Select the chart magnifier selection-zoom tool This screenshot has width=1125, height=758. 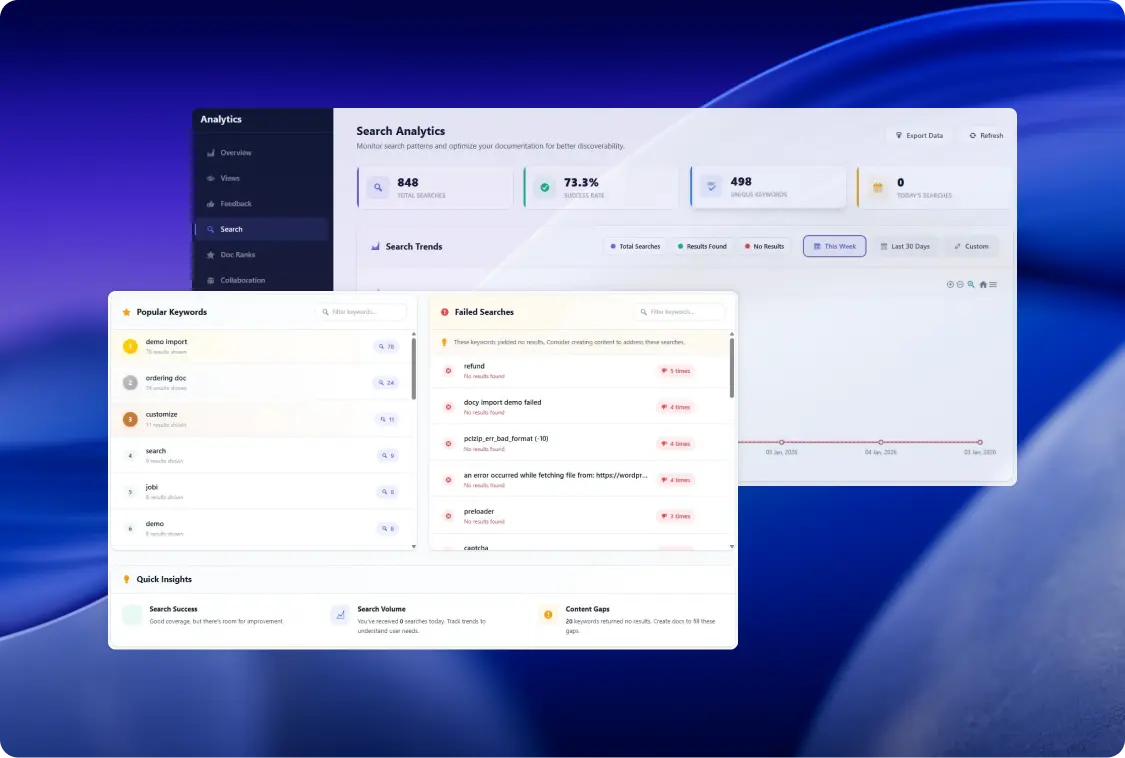pos(971,284)
